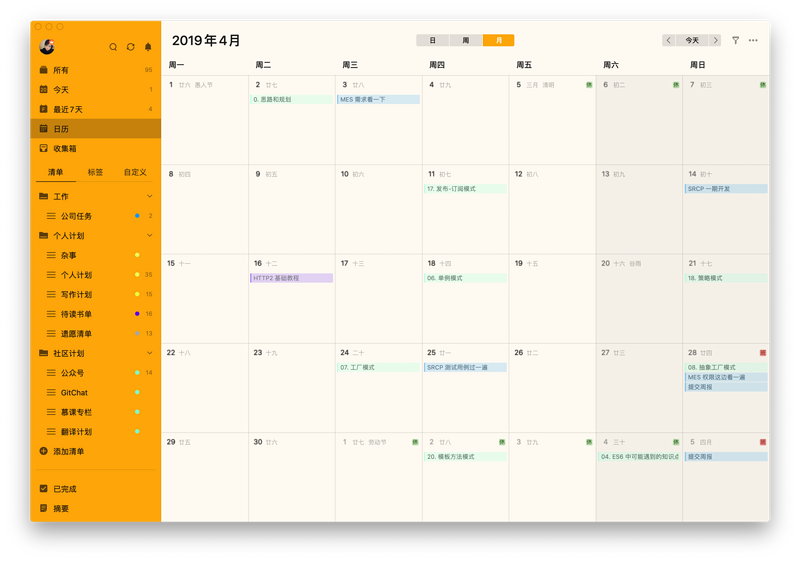
Task: Click the user avatar picture
Action: [47, 46]
